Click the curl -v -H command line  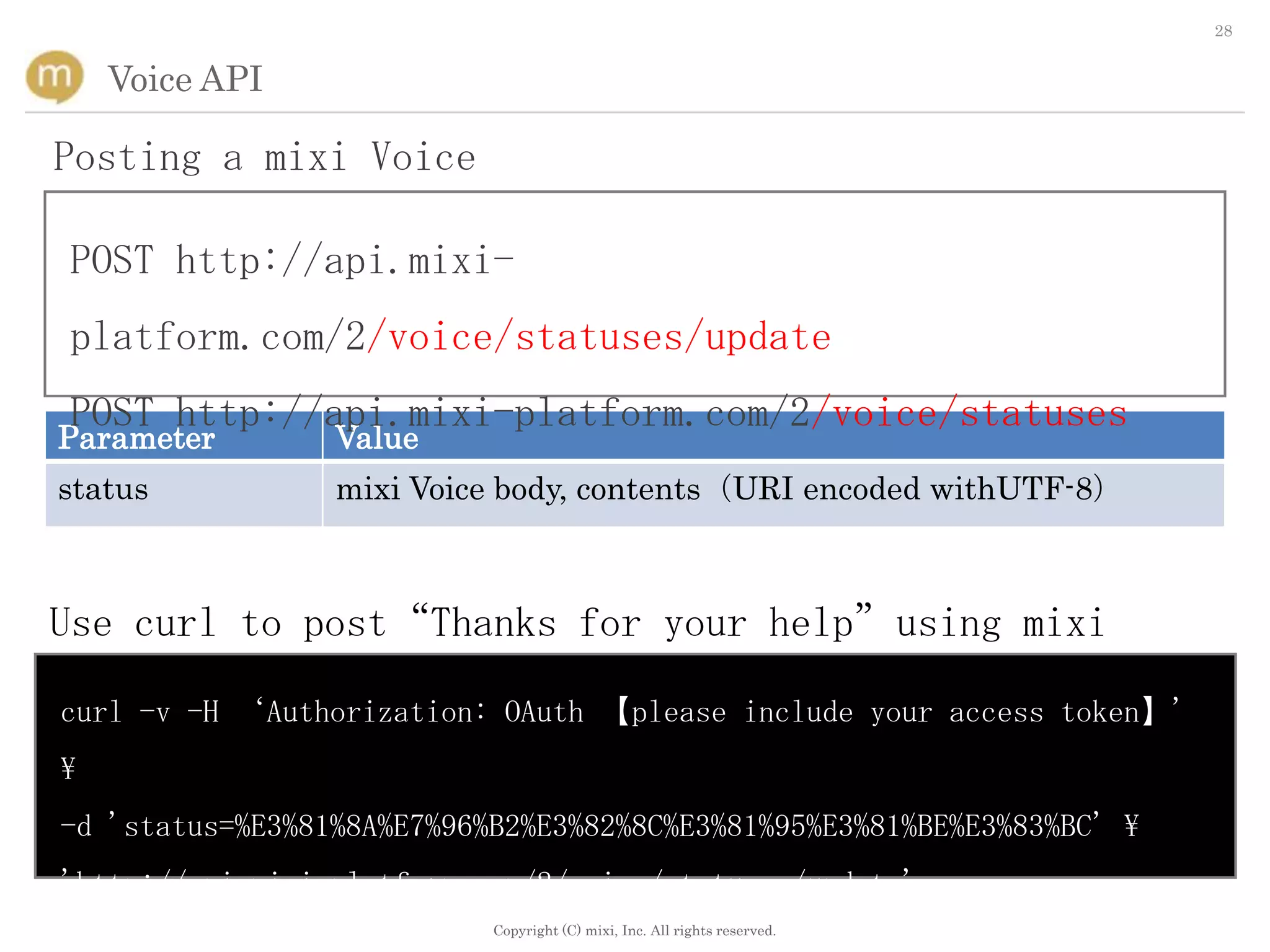coord(140,713)
